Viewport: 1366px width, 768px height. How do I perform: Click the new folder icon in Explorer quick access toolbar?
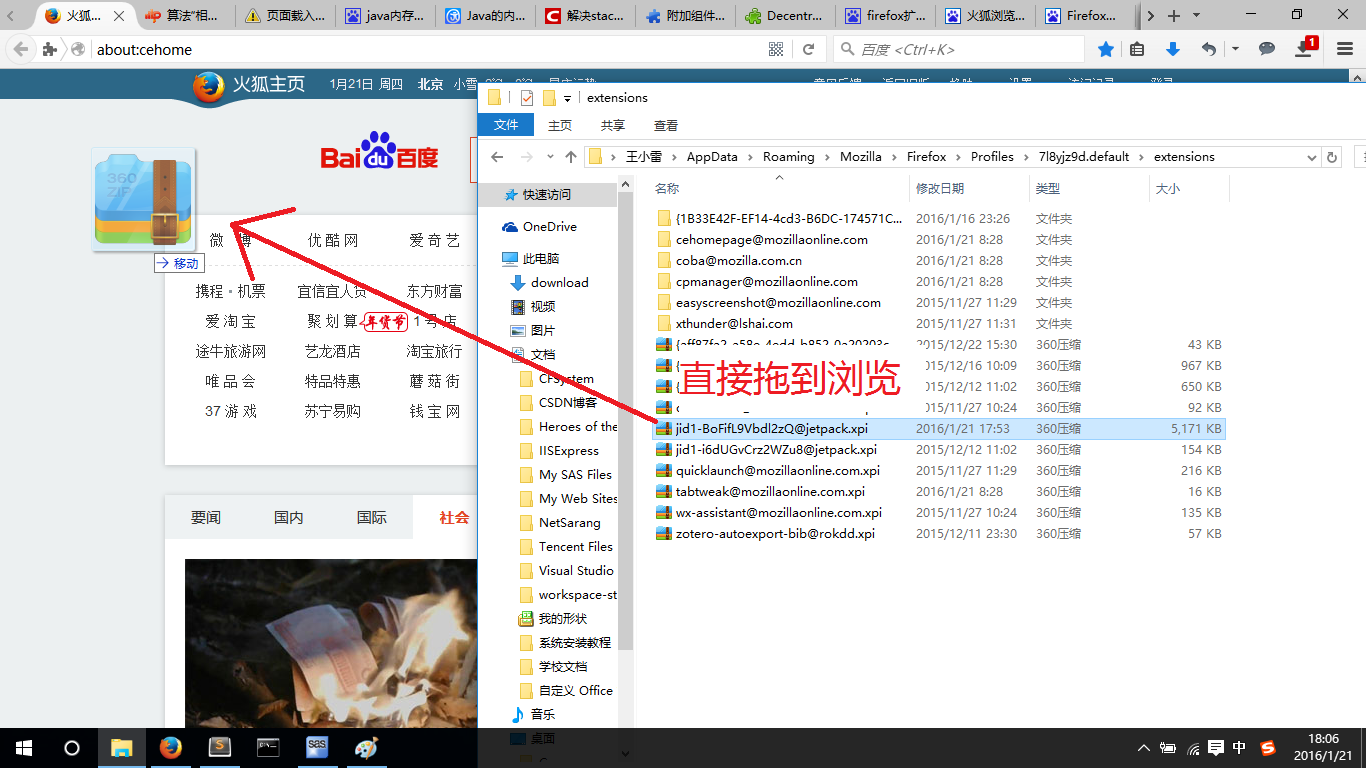coord(549,97)
